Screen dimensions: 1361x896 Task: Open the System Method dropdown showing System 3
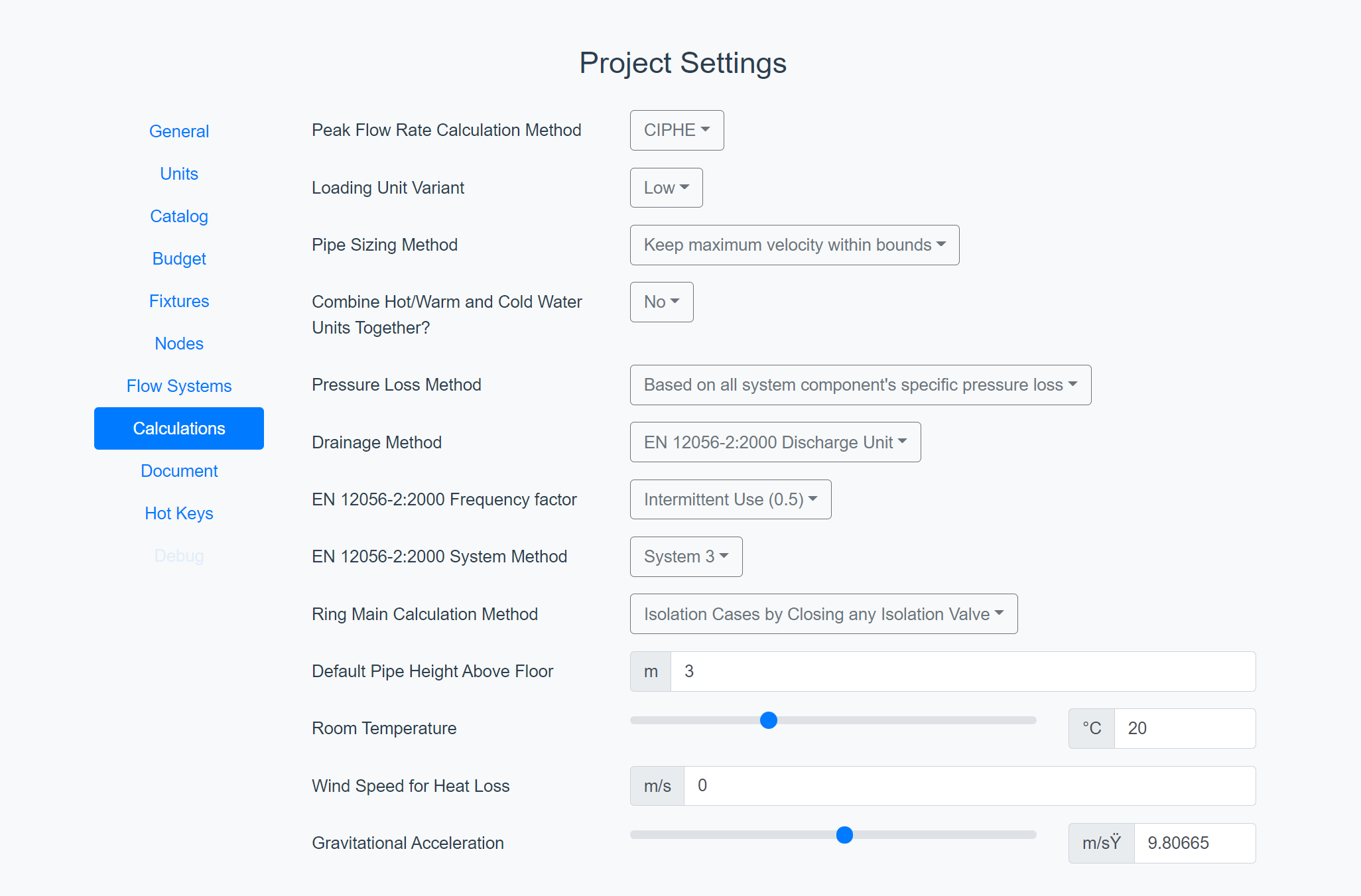click(x=685, y=556)
